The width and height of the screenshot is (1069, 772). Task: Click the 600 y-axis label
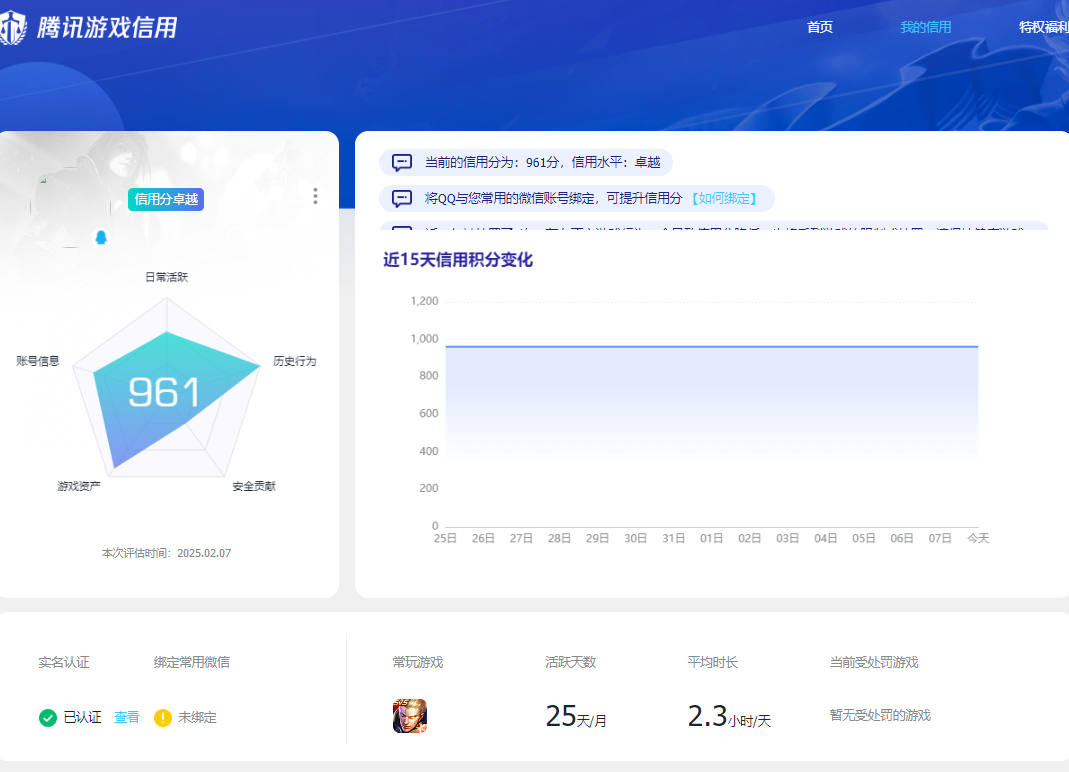click(x=429, y=413)
